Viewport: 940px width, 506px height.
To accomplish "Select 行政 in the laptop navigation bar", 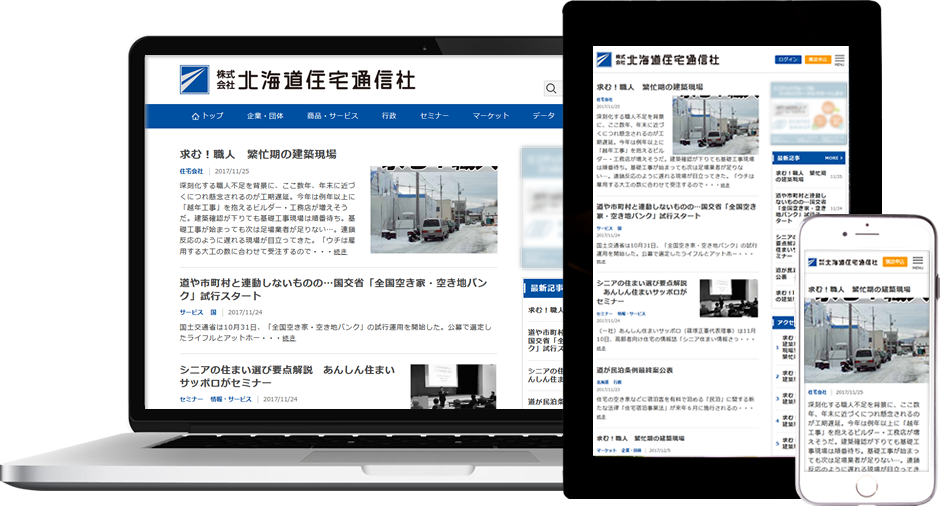I will tap(389, 116).
